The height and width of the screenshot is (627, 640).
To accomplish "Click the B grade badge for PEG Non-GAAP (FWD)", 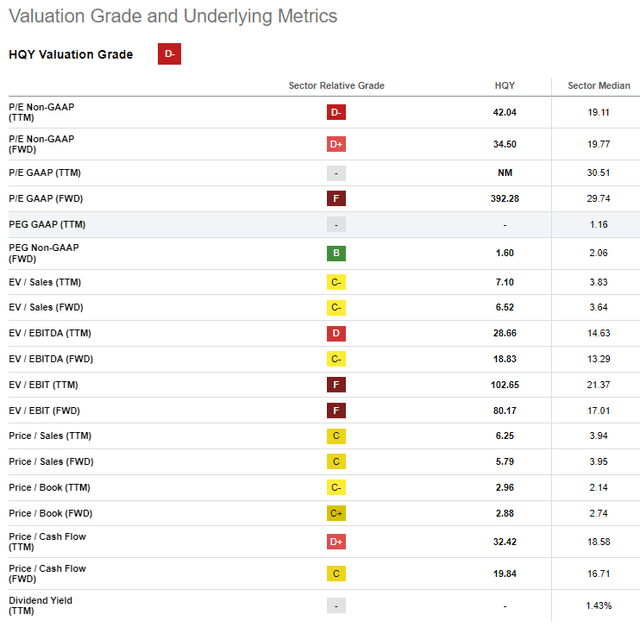I will click(336, 253).
